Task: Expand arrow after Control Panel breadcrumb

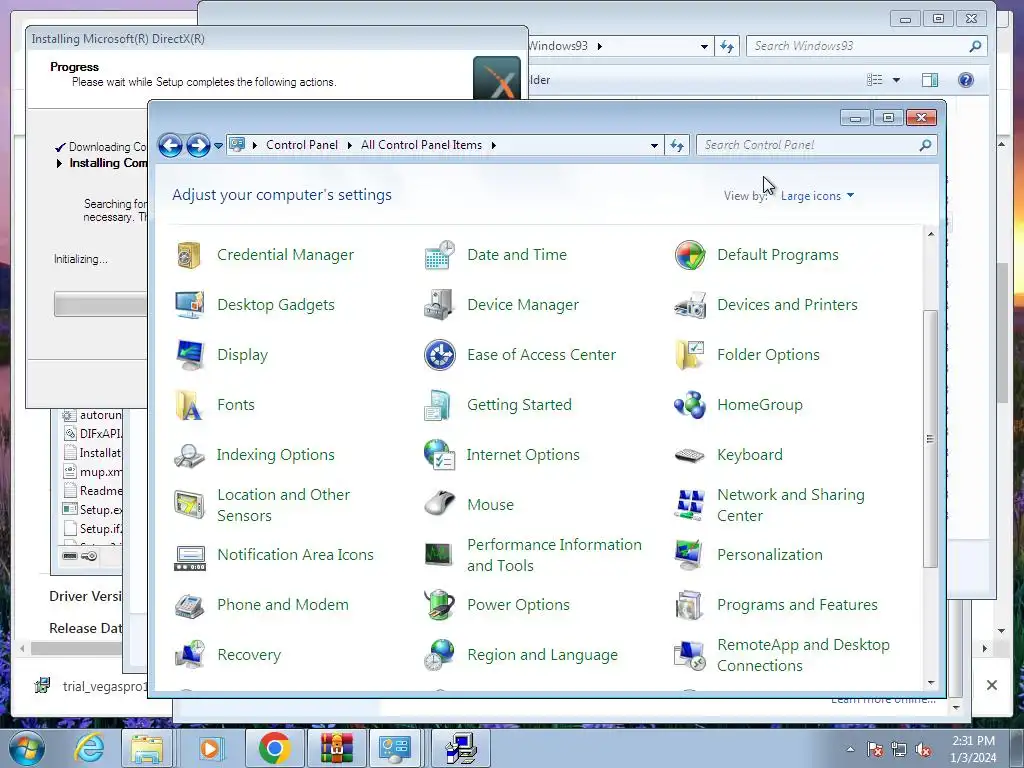Action: tap(349, 145)
